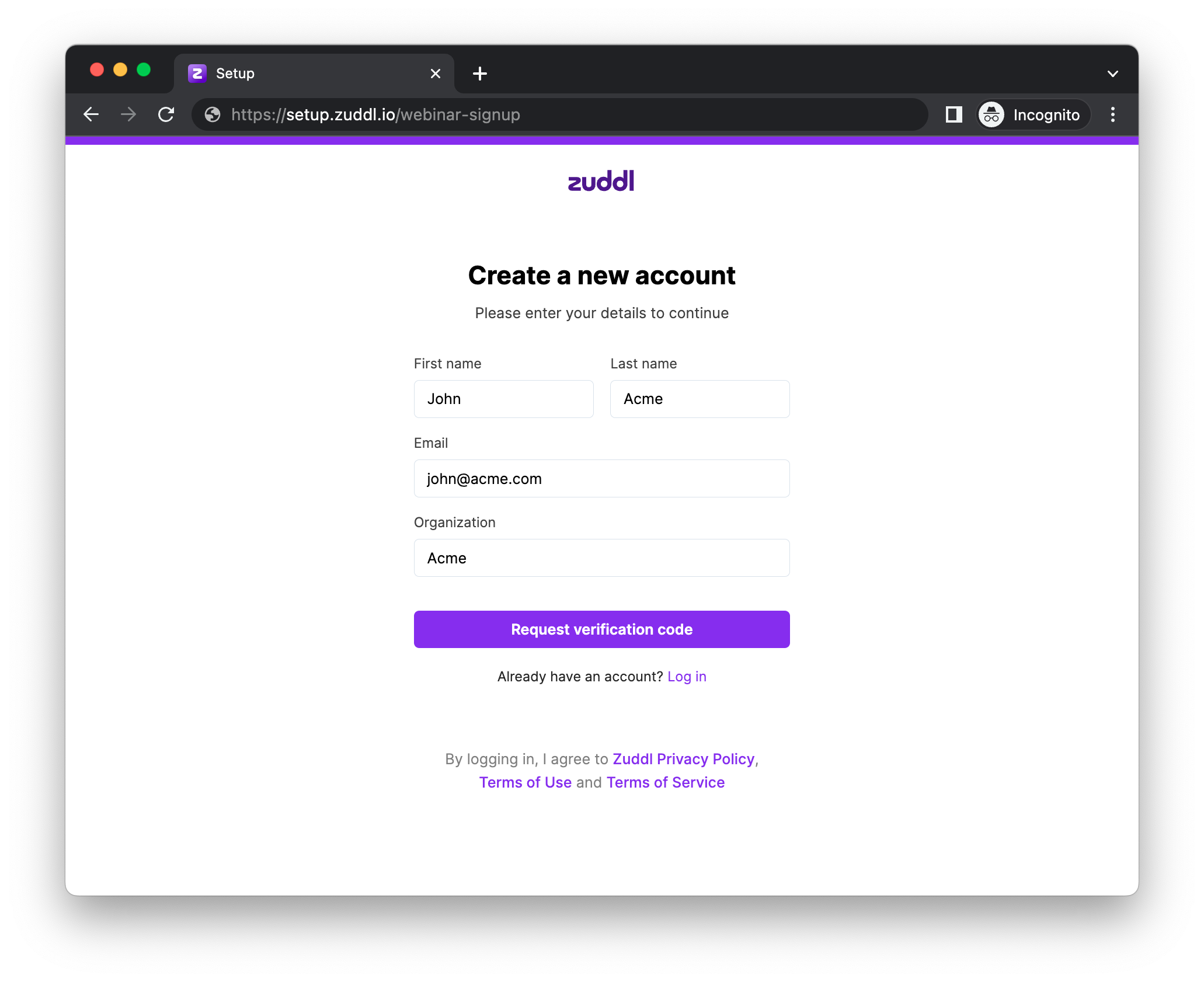Open the browser three-dot menu
Screen dimensions: 1204x982
[1112, 114]
